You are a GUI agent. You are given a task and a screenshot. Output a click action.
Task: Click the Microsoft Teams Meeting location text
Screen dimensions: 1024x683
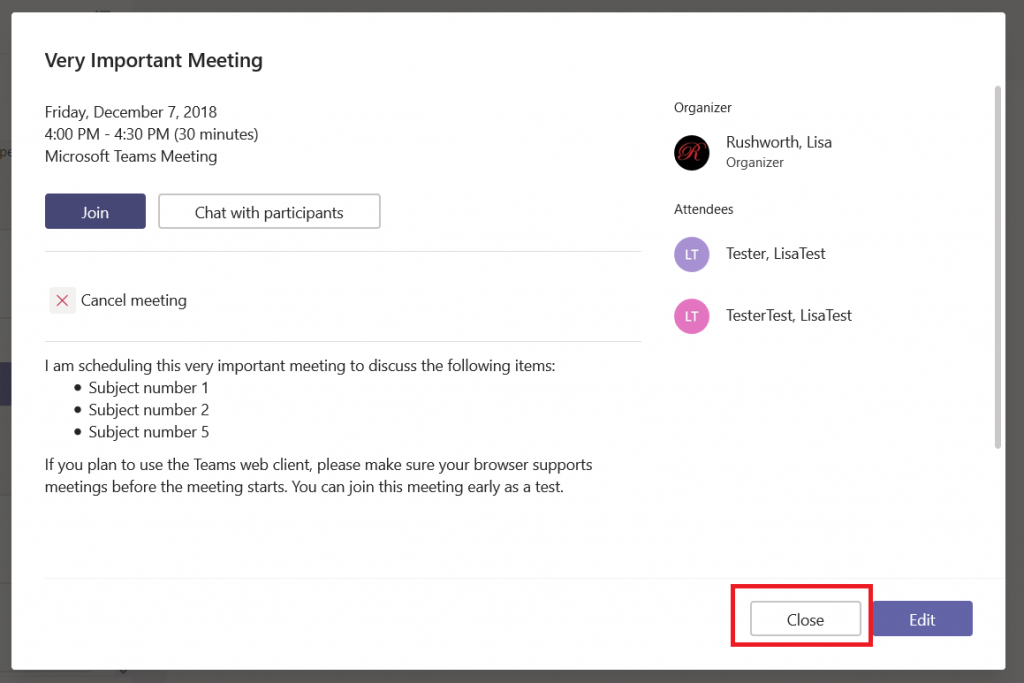point(131,157)
